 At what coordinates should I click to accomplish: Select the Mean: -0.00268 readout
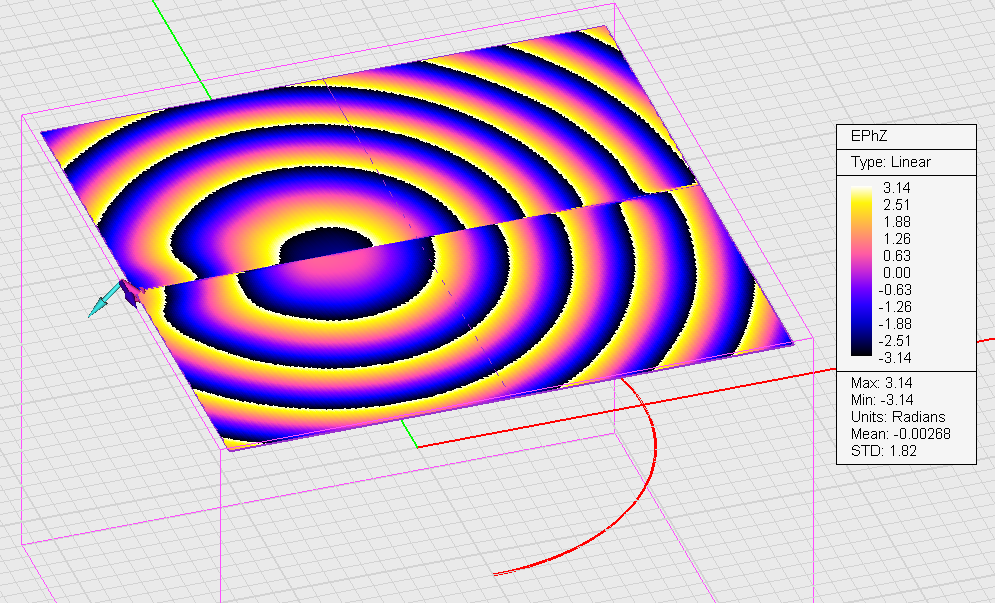point(891,434)
